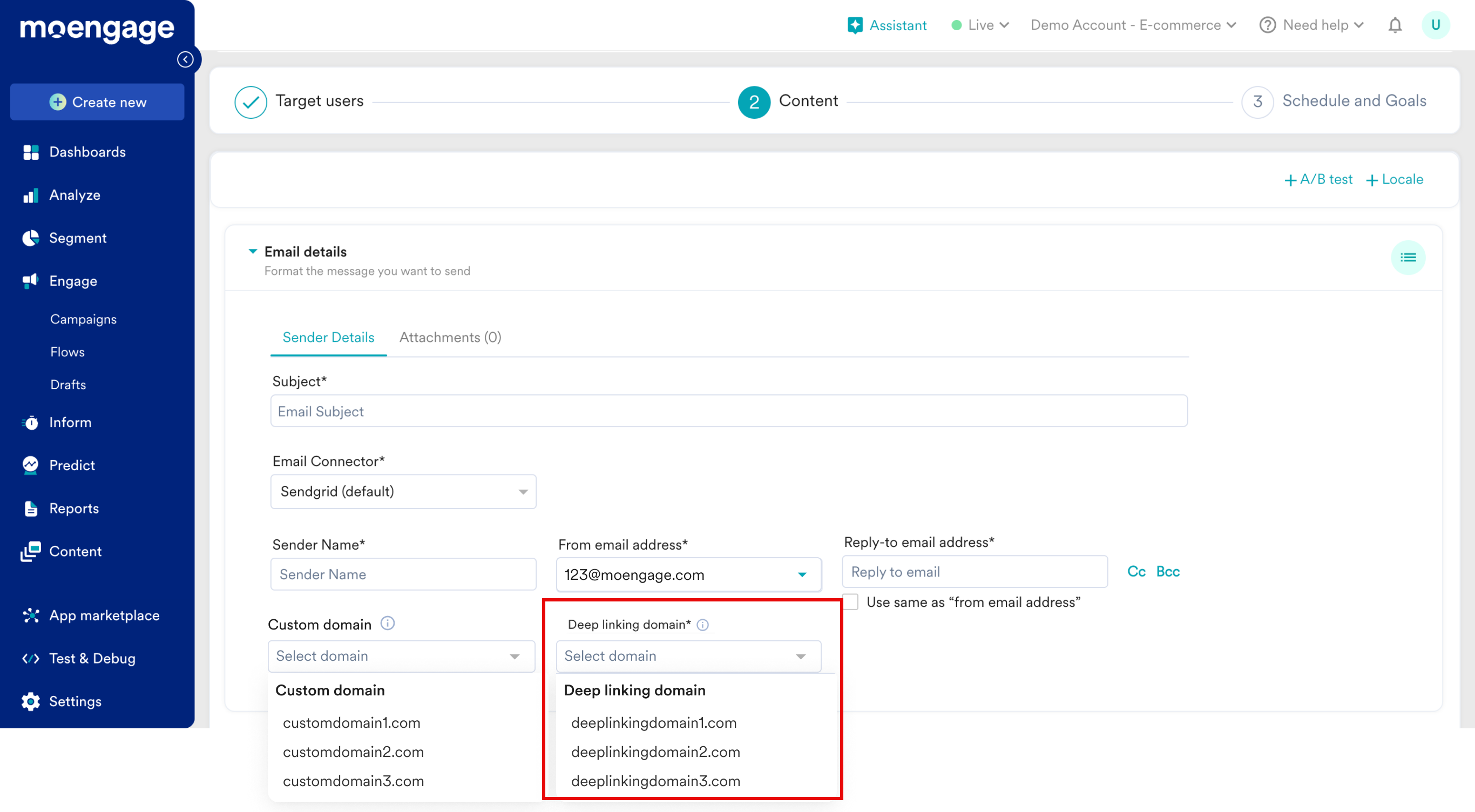The image size is (1475, 812).
Task: Click the Email Subject input field
Action: pyautogui.click(x=728, y=411)
